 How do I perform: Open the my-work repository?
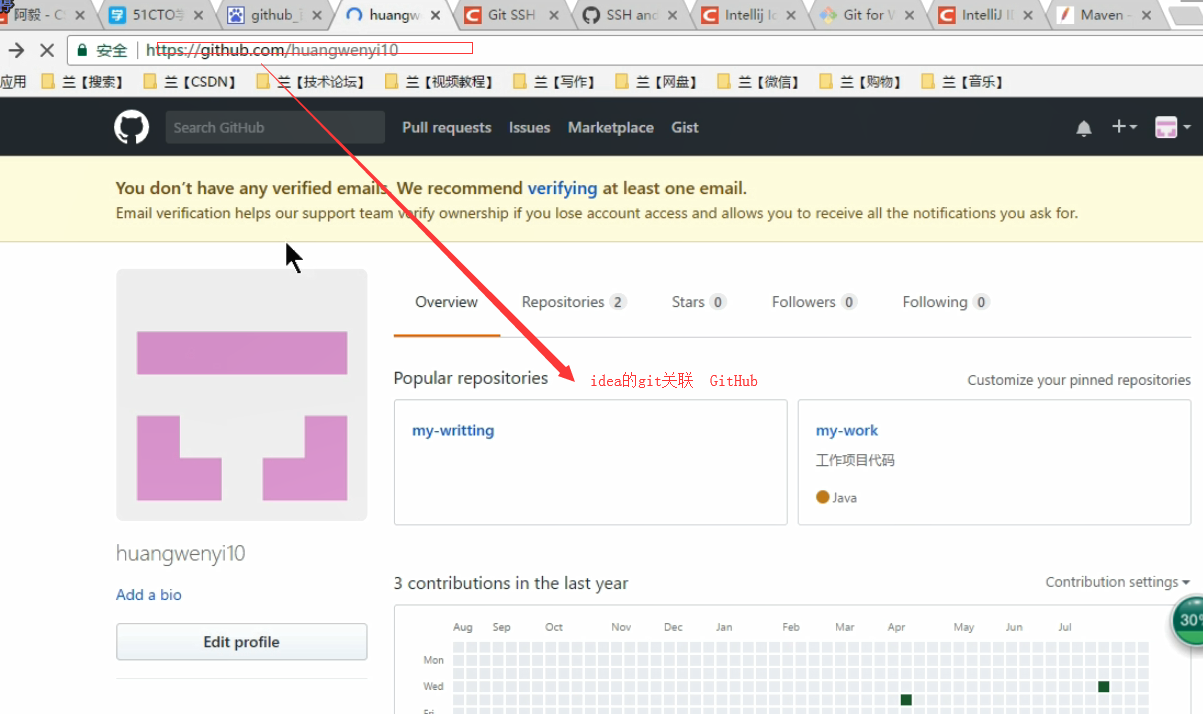point(847,431)
